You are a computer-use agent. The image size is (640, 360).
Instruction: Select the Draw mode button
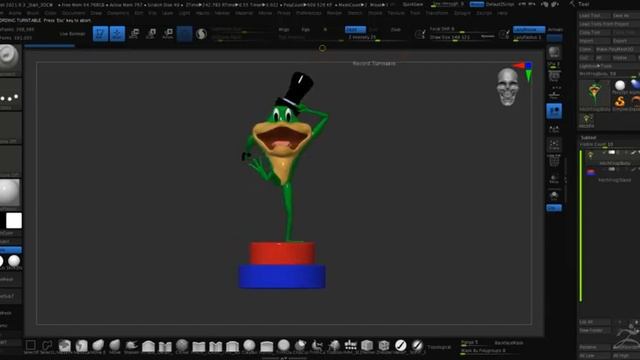click(117, 33)
